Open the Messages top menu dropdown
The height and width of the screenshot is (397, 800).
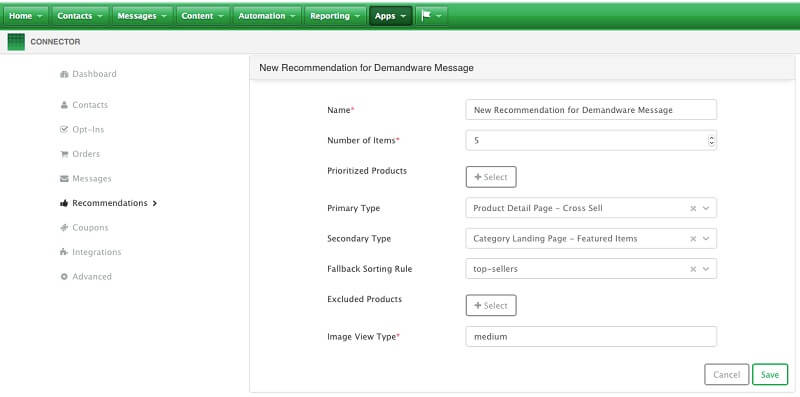pos(142,16)
